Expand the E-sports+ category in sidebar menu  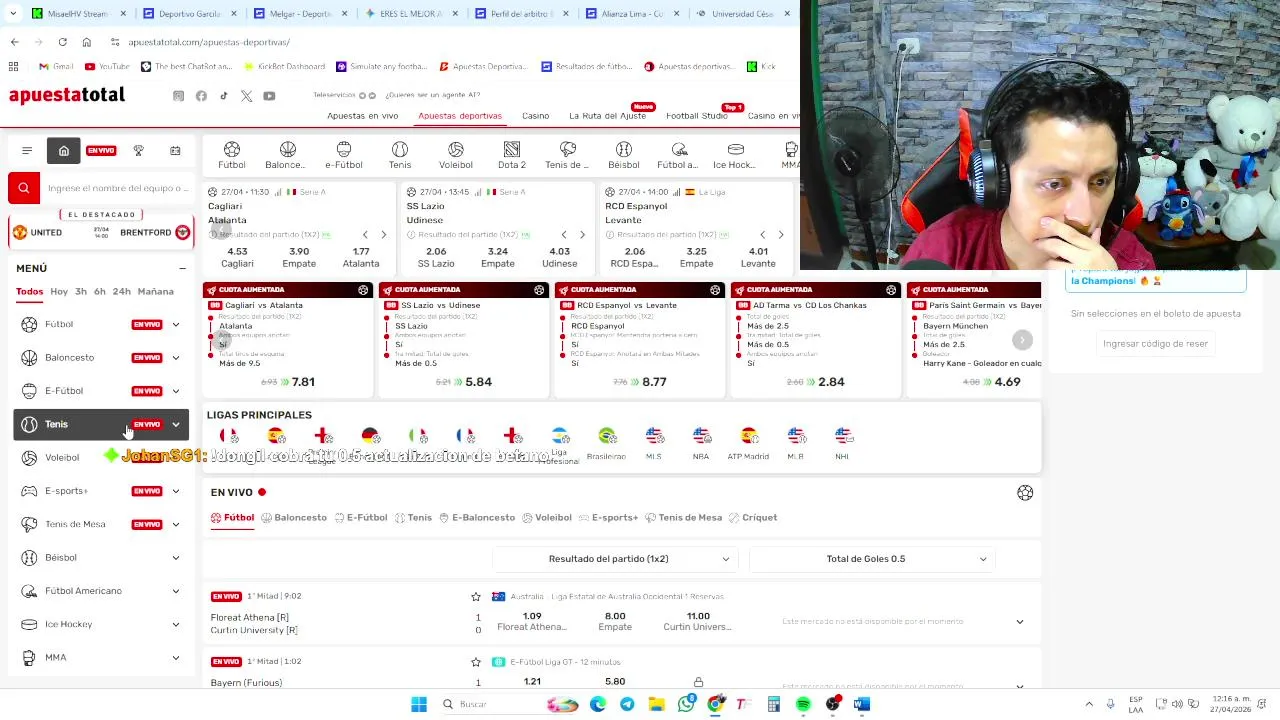pos(176,491)
